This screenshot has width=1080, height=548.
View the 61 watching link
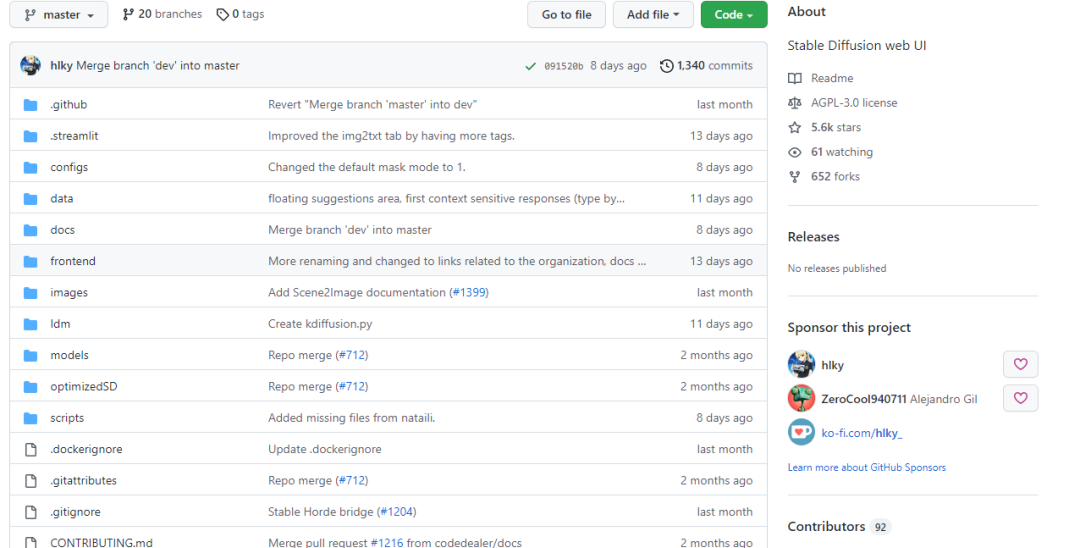click(x=842, y=152)
